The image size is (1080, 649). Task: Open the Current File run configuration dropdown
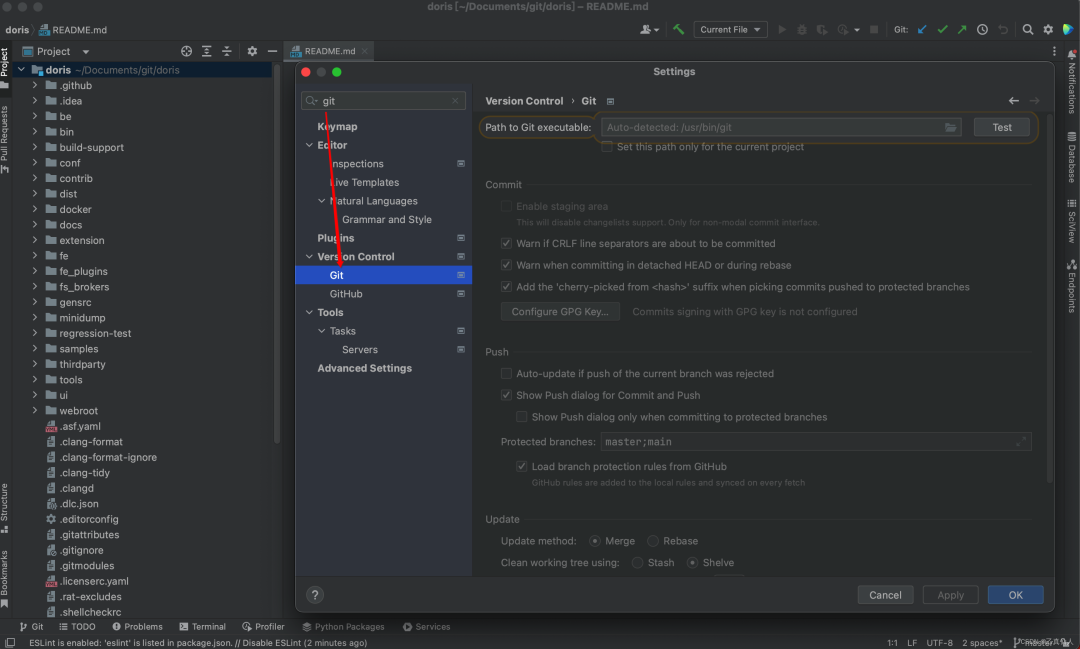(x=733, y=30)
